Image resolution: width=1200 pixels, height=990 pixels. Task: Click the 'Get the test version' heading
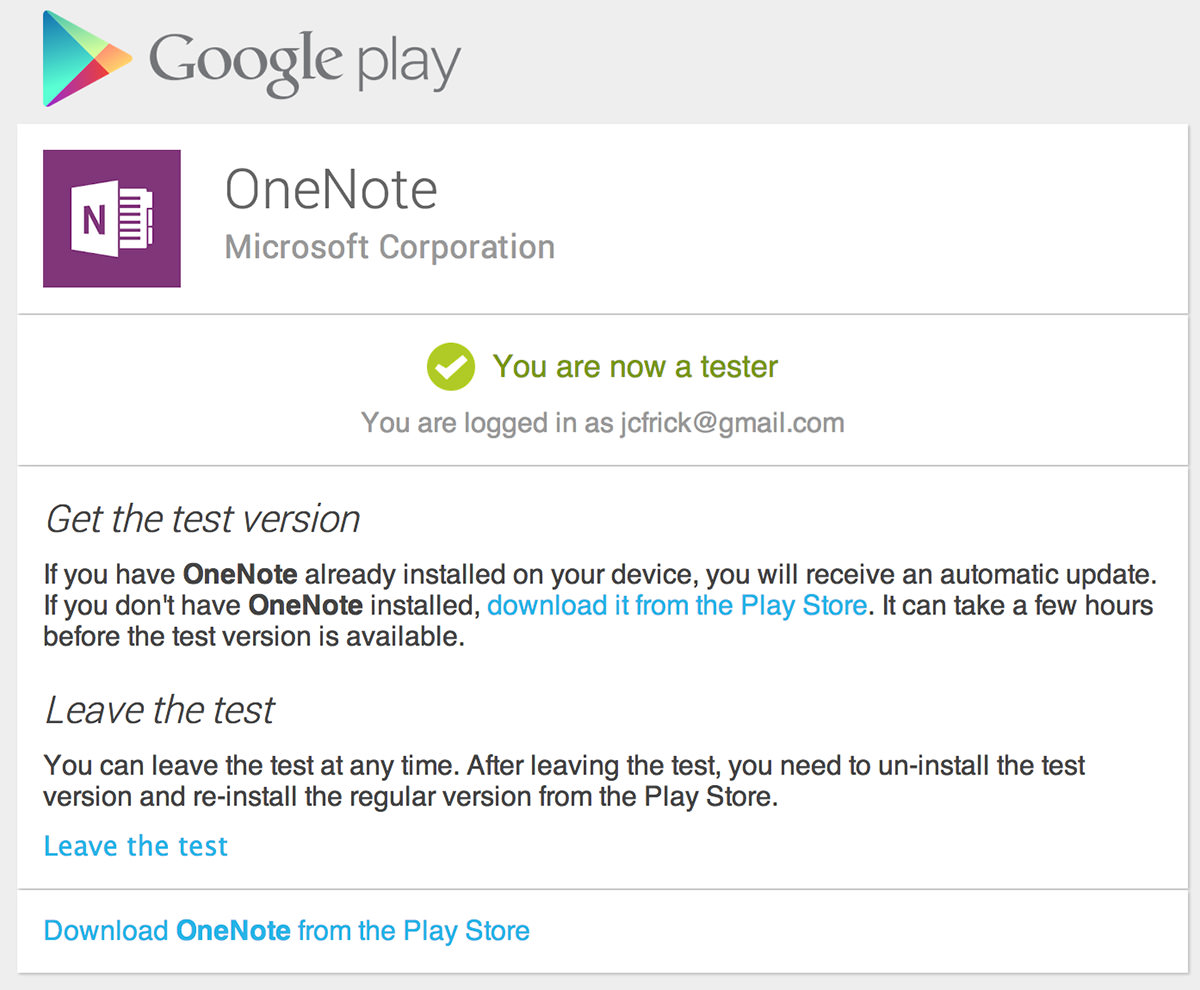(x=202, y=519)
